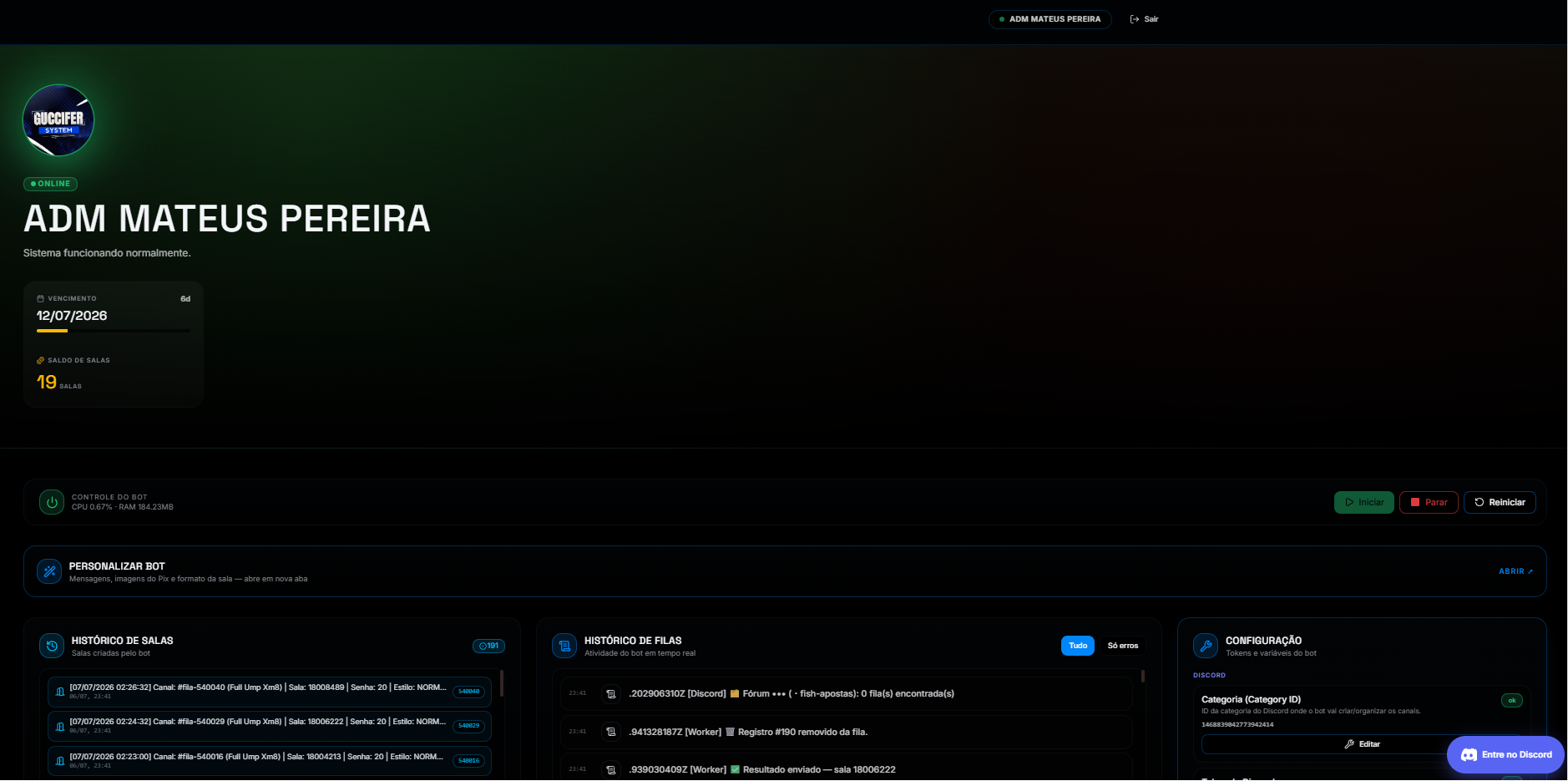Screen dimensions: 1568x781
Task: Log out with the Sair button
Action: pyautogui.click(x=1144, y=19)
